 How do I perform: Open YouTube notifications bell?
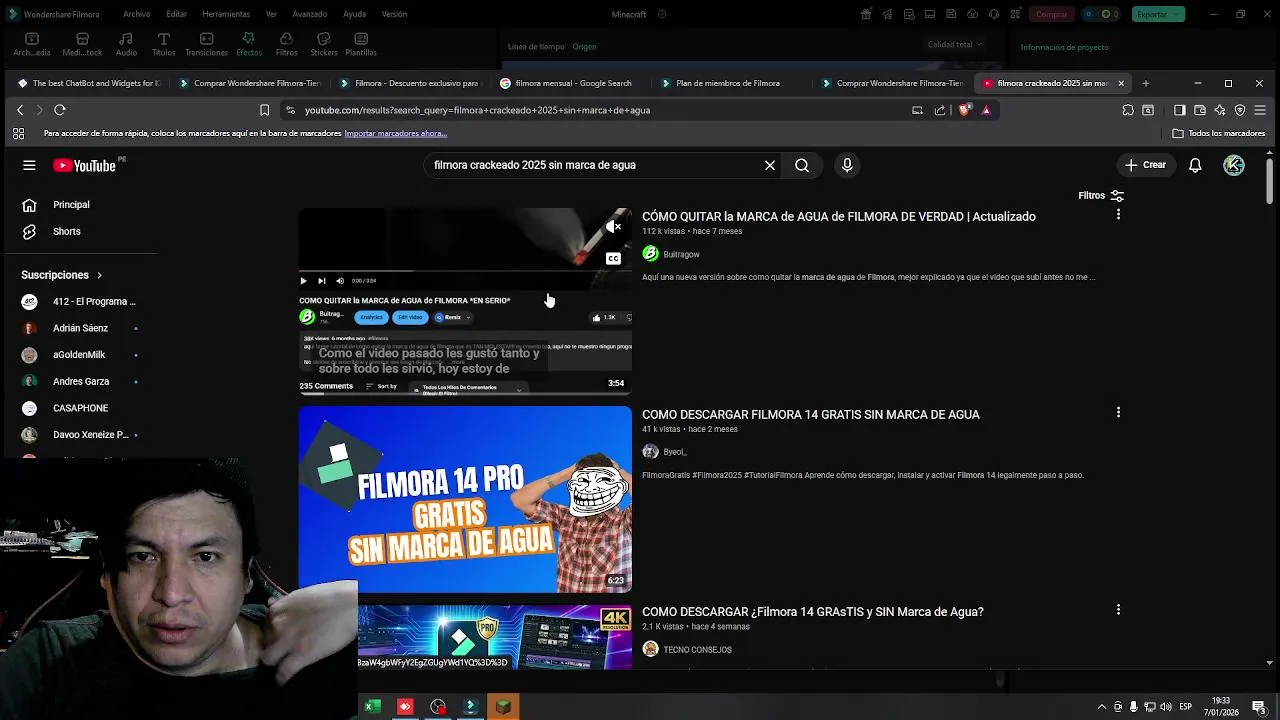point(1195,165)
